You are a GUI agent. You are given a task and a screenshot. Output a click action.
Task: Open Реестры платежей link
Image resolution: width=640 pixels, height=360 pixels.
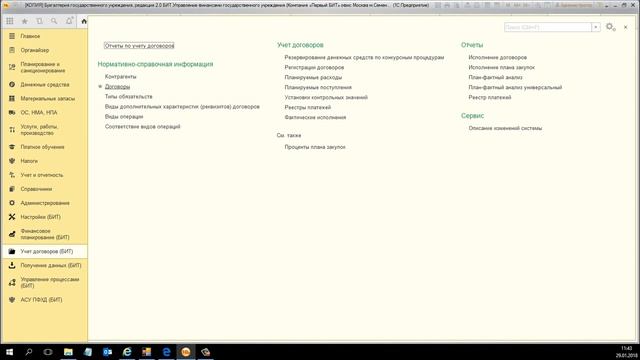(308, 107)
